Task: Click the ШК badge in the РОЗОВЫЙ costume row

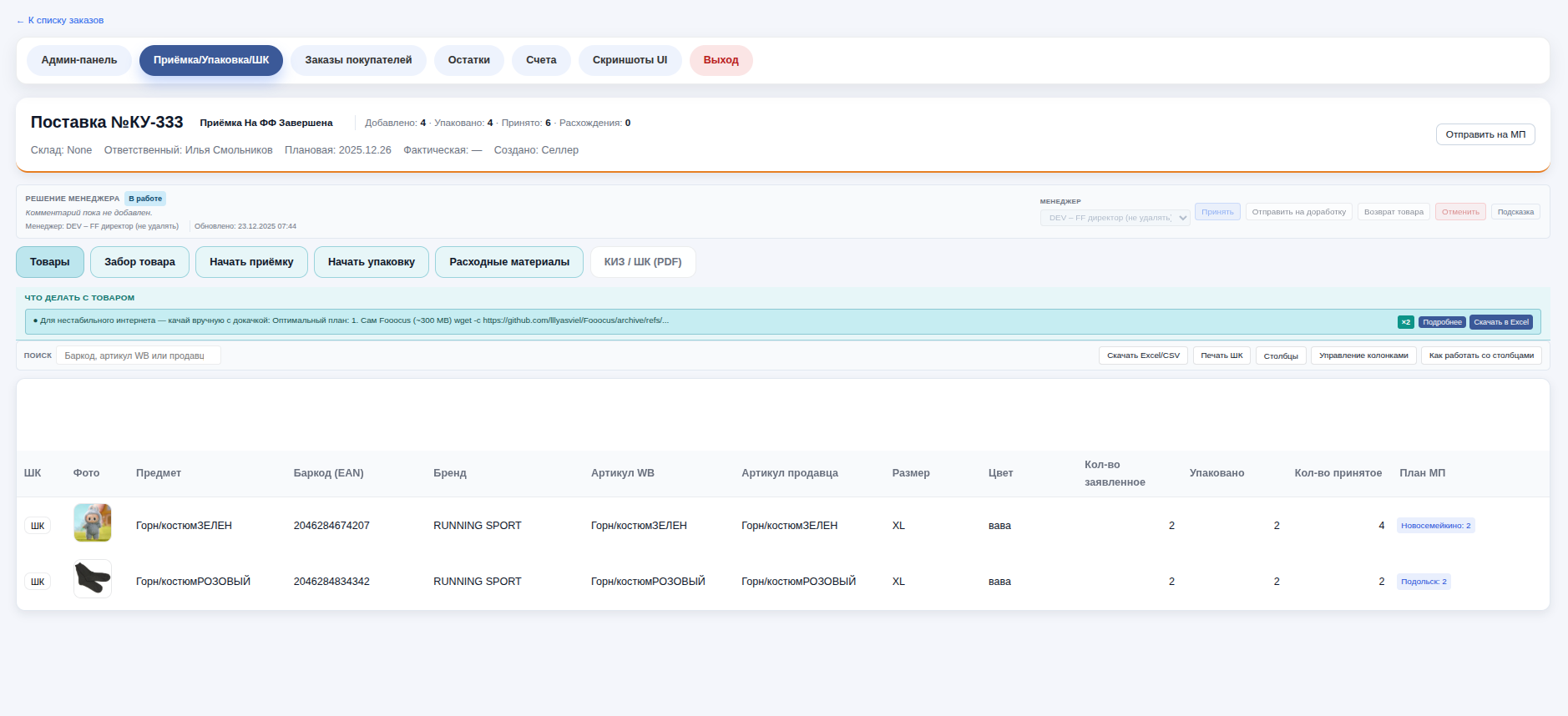Action: point(38,582)
